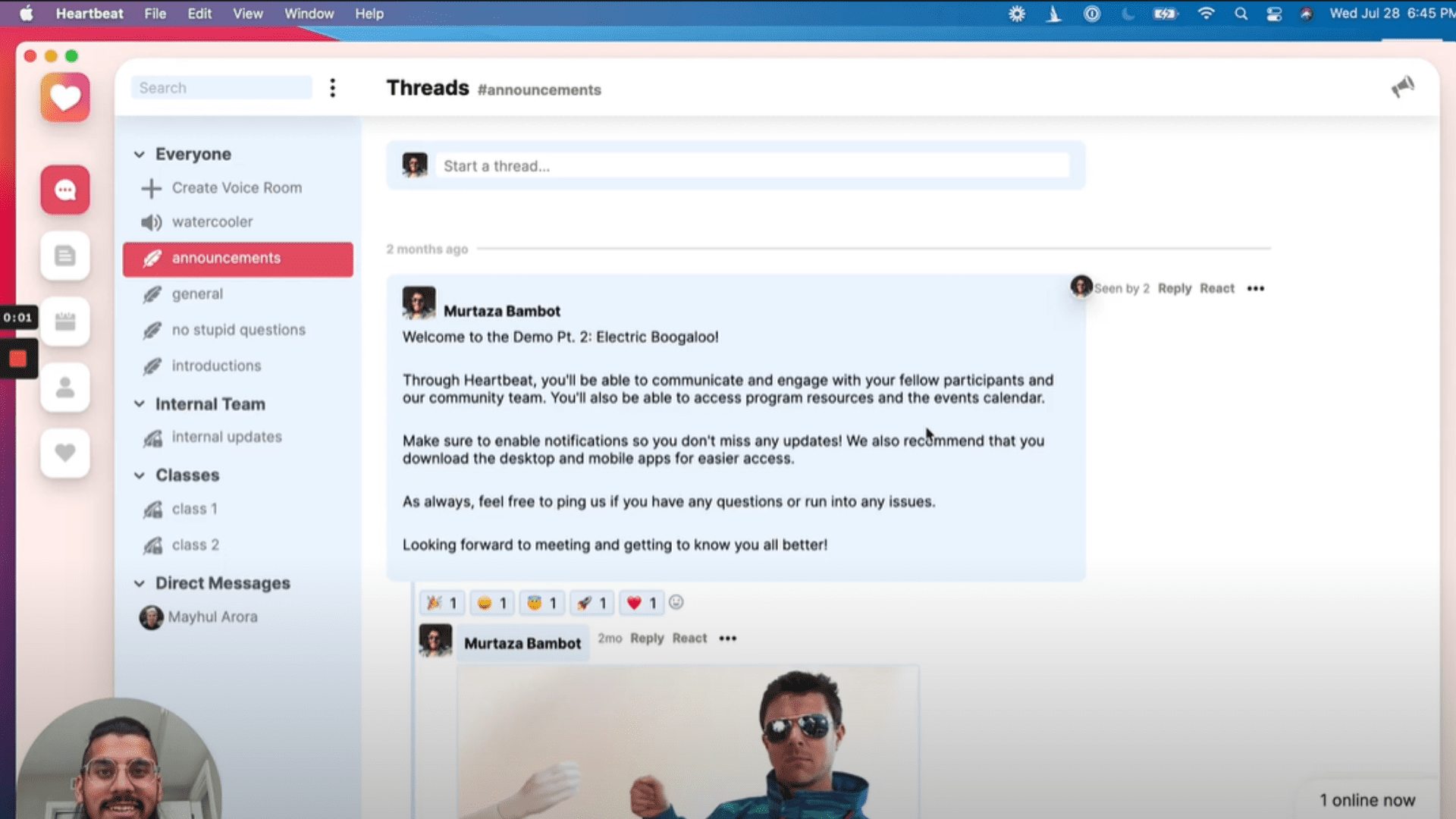
Task: Select the announcements channel
Action: [x=225, y=257]
